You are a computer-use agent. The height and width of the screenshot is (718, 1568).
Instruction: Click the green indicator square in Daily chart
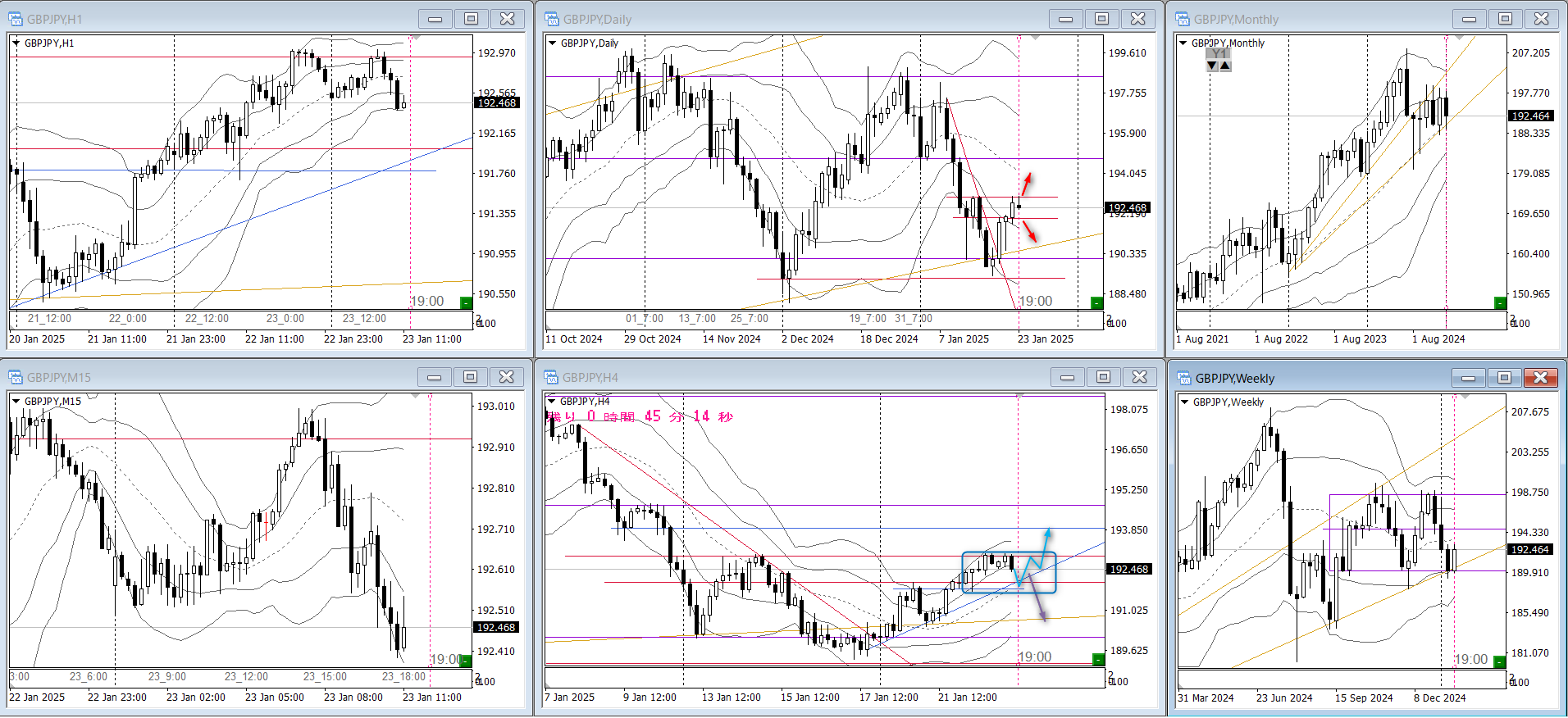[x=1096, y=302]
